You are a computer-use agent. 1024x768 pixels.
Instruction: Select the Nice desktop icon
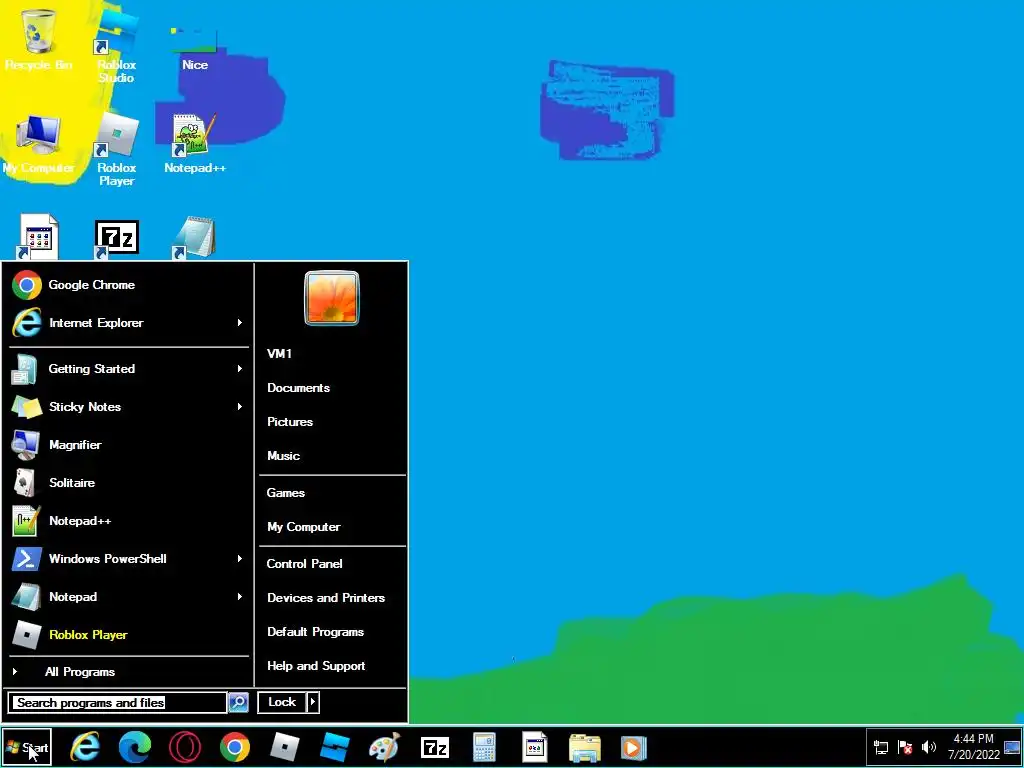point(195,49)
